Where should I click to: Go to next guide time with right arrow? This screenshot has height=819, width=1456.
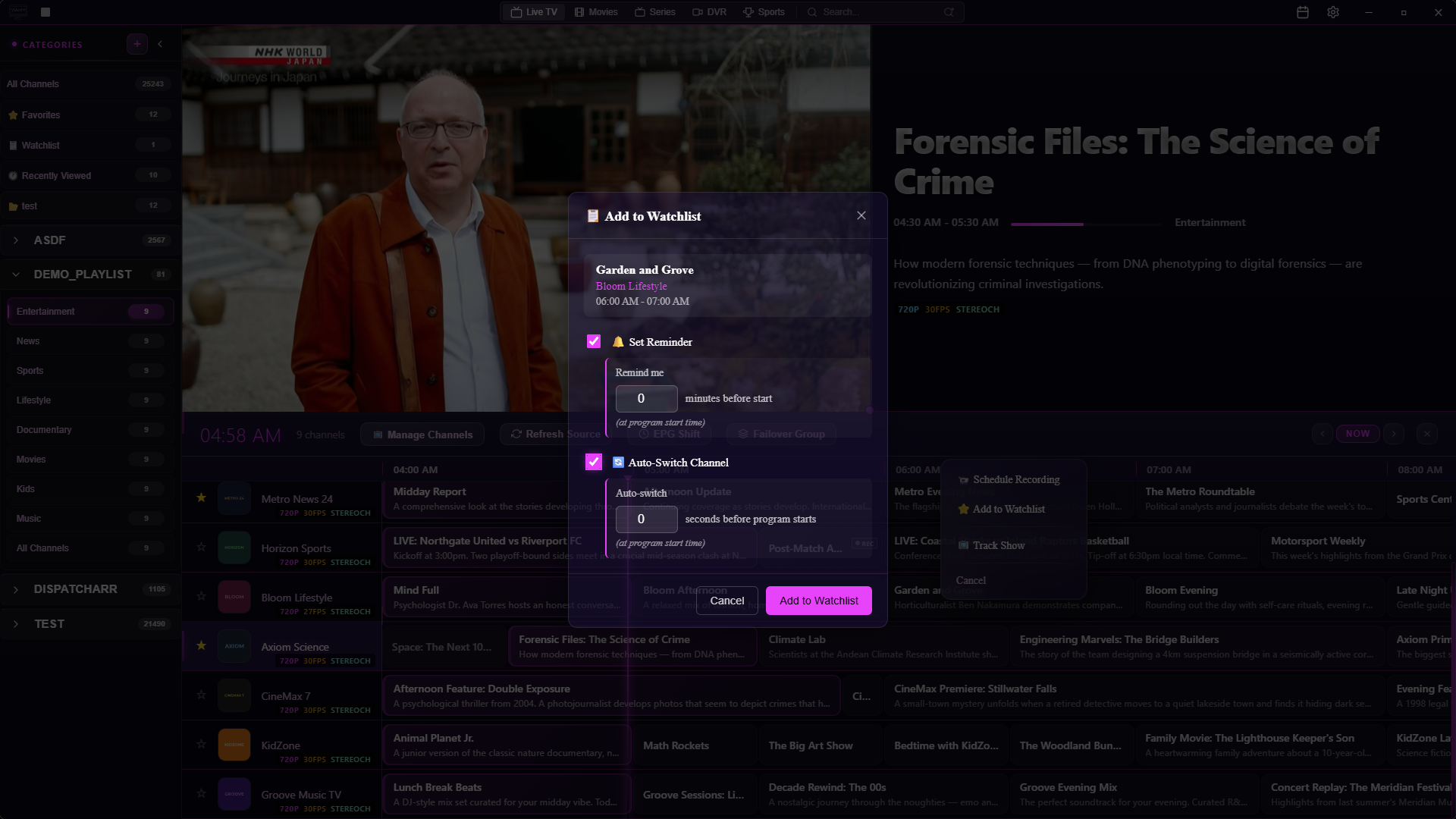[1394, 434]
